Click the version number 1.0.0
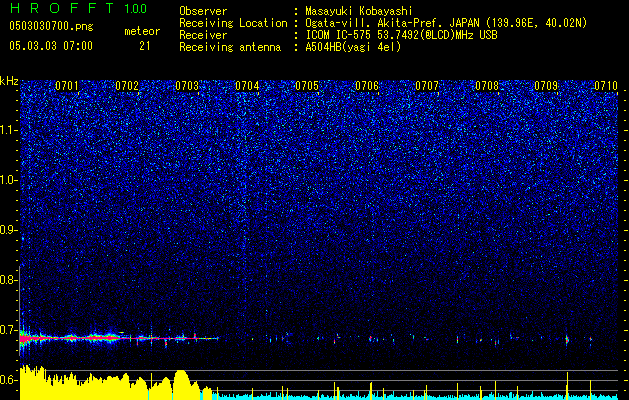This screenshot has height=400, width=629. (x=136, y=8)
